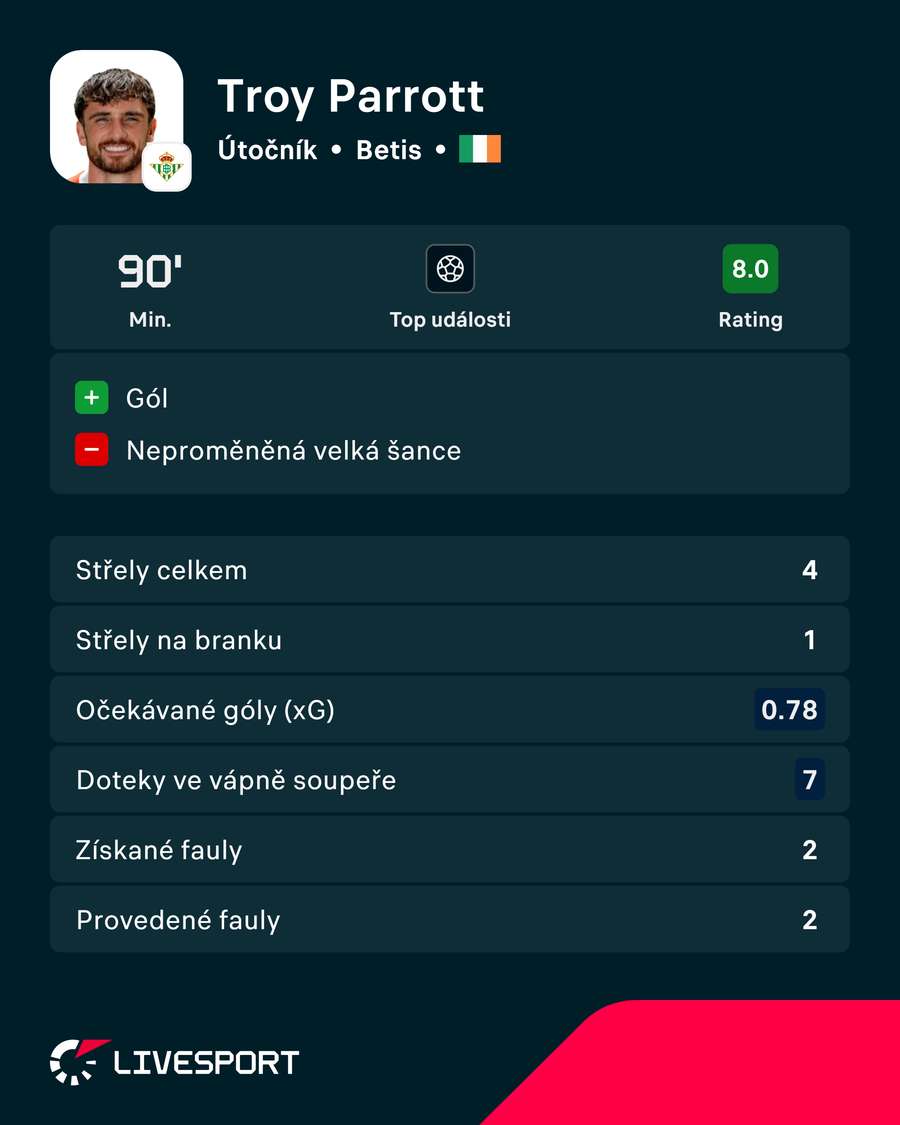Click the soccer ball Top události icon
900x1125 pixels.
click(450, 269)
